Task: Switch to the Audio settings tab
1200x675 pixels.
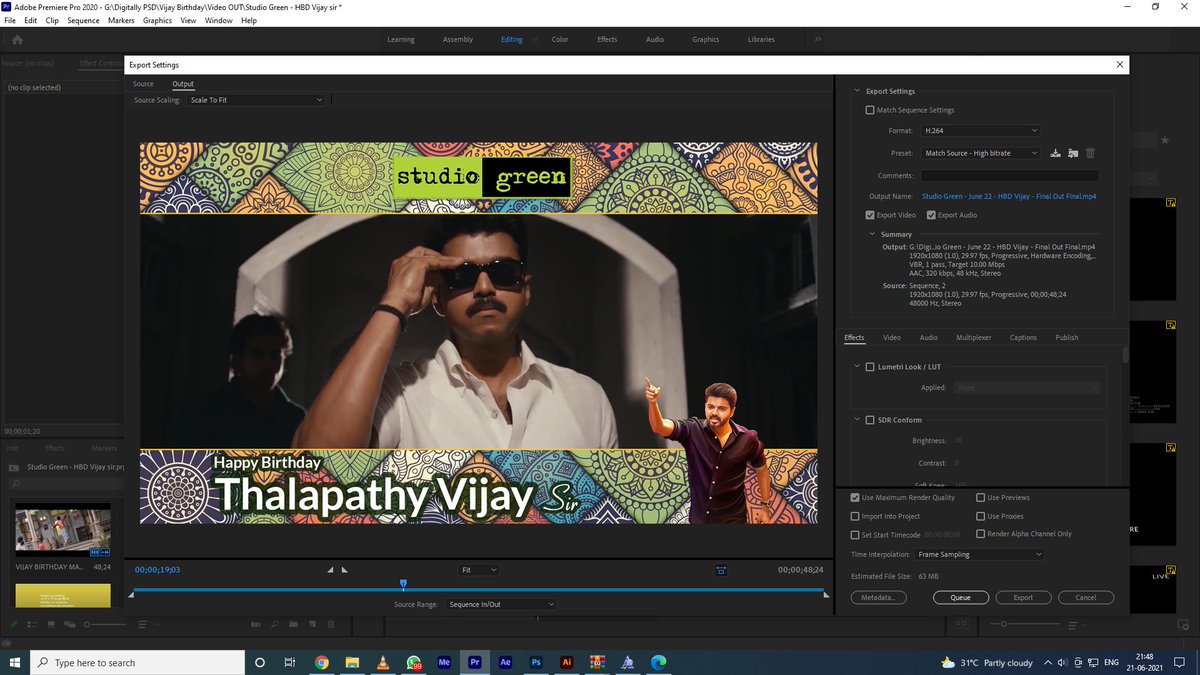Action: (928, 338)
